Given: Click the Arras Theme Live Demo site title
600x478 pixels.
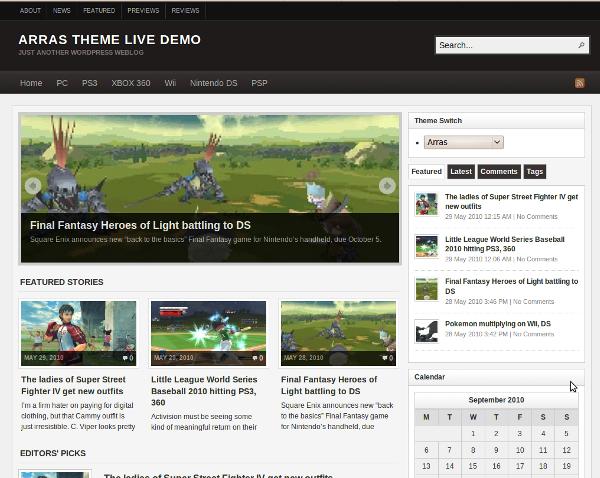Looking at the screenshot, I should click(109, 39).
